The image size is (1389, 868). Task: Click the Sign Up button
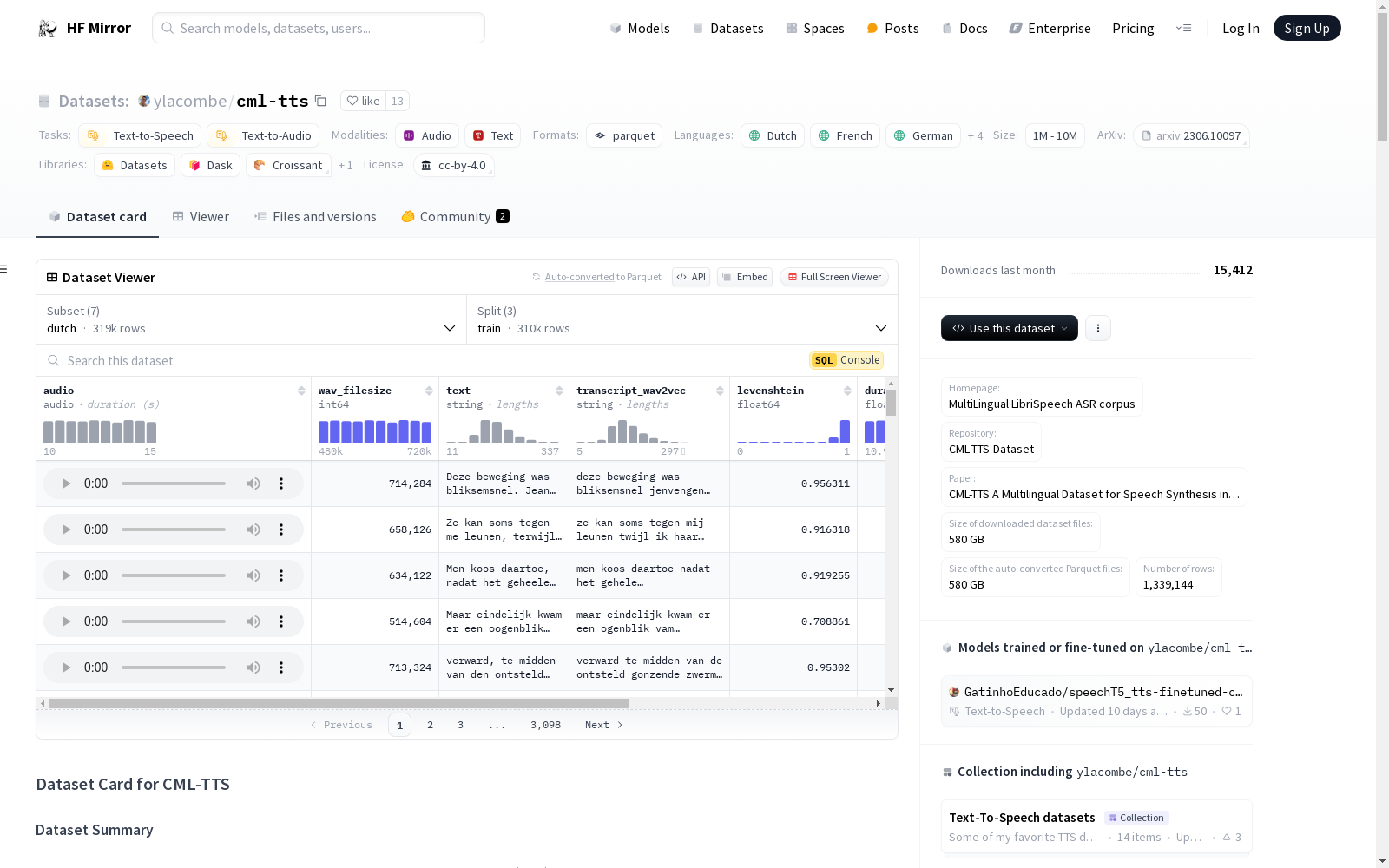pos(1307,28)
